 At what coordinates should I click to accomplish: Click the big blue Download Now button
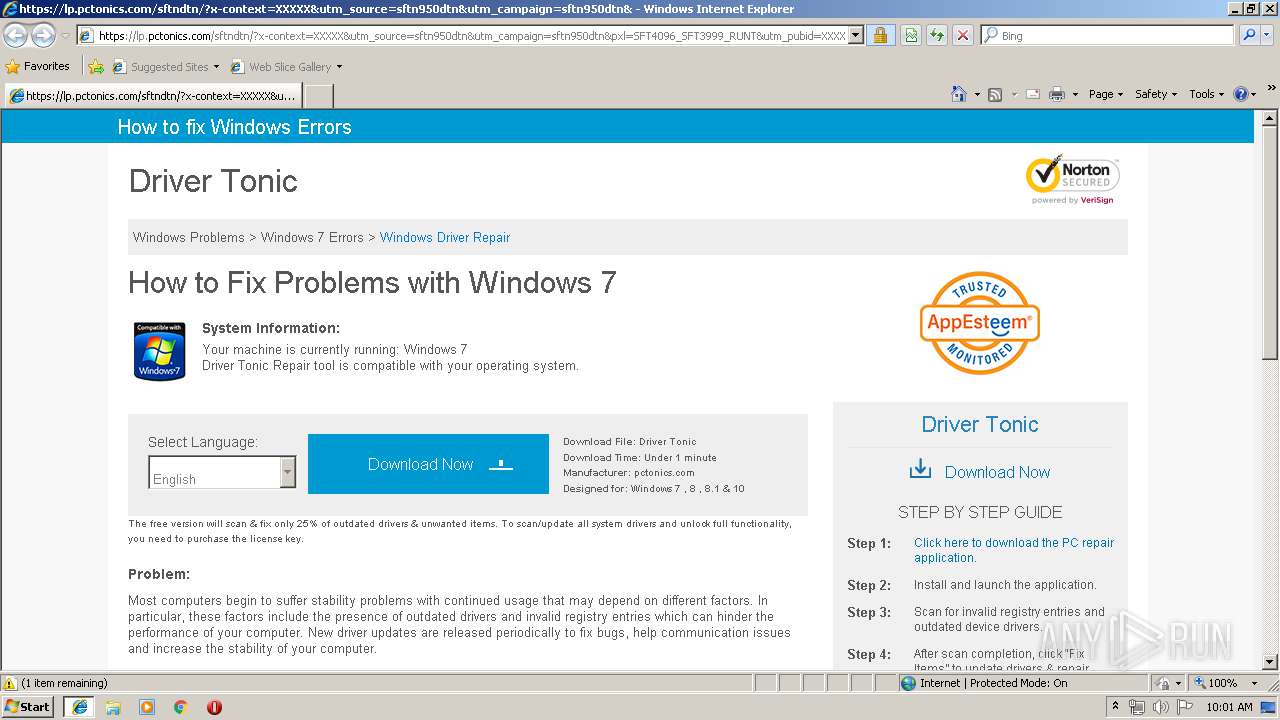tap(428, 464)
